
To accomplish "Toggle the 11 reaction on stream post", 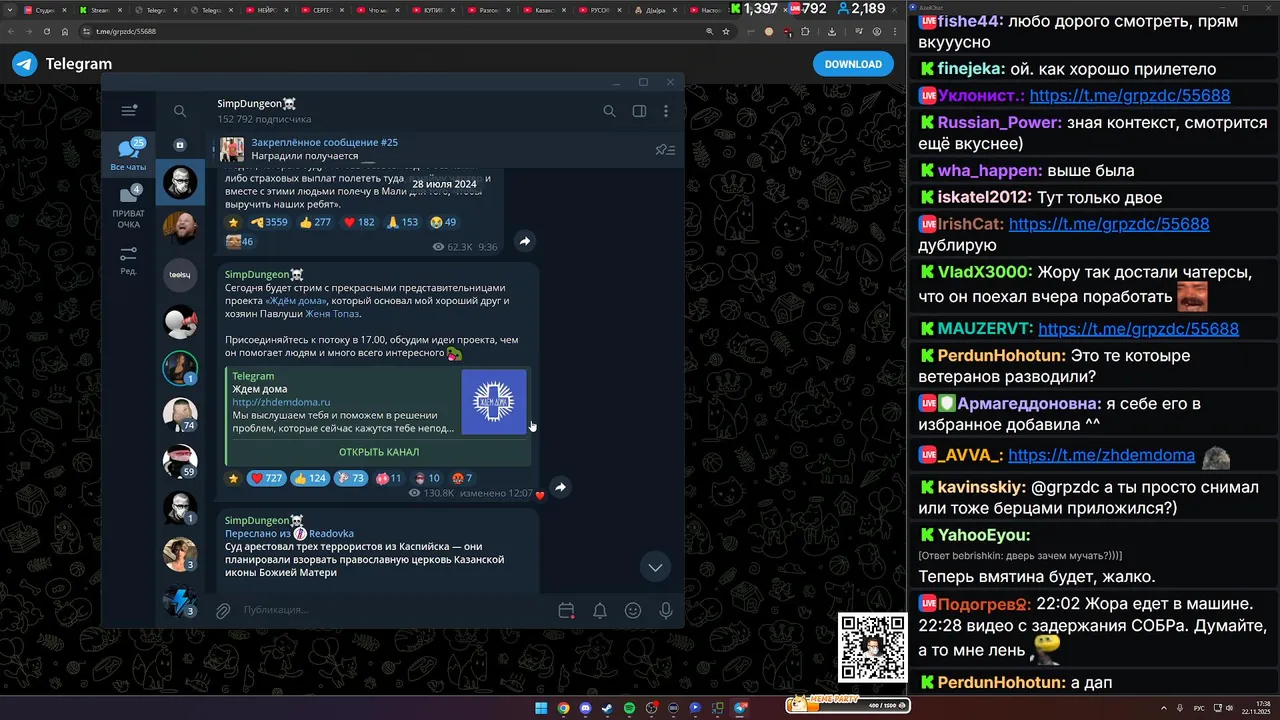I will click(389, 478).
